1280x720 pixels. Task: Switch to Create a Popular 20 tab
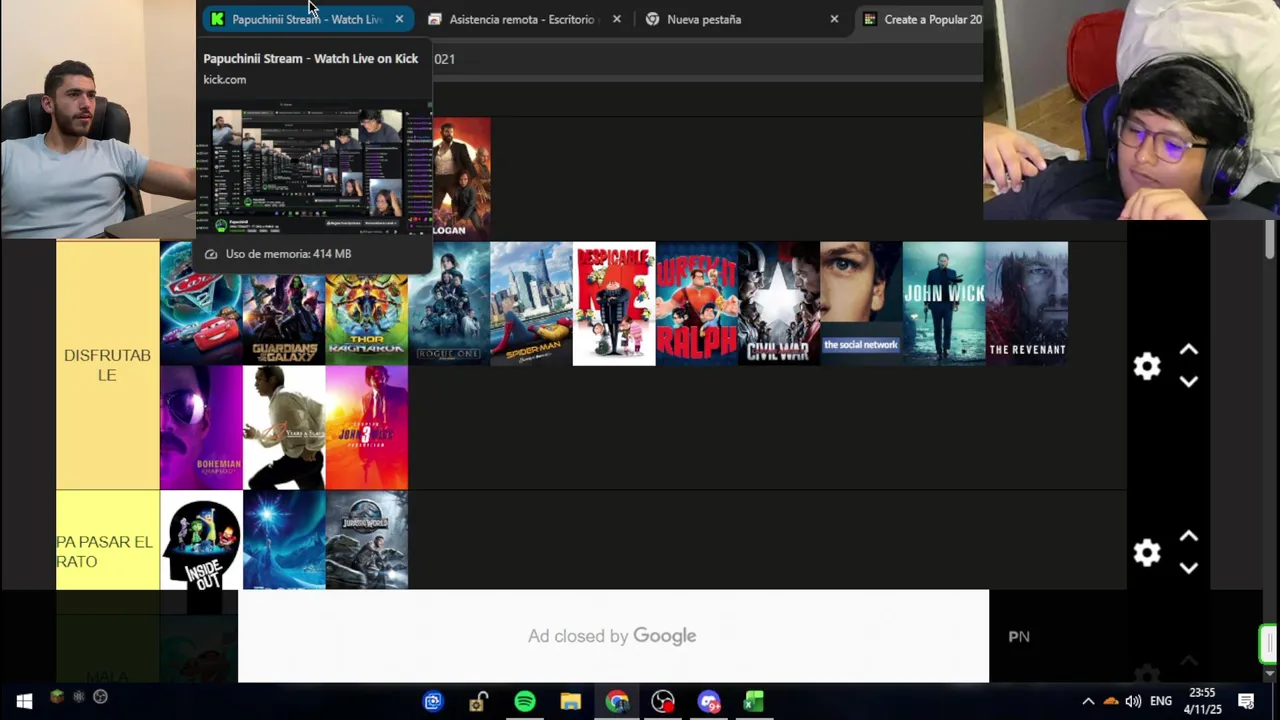pyautogui.click(x=920, y=19)
